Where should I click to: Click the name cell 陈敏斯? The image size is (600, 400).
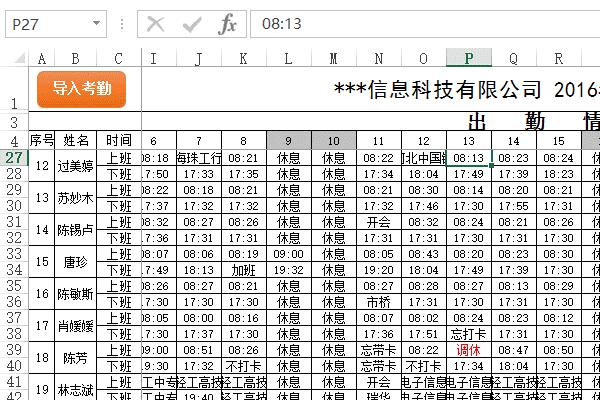pos(75,294)
